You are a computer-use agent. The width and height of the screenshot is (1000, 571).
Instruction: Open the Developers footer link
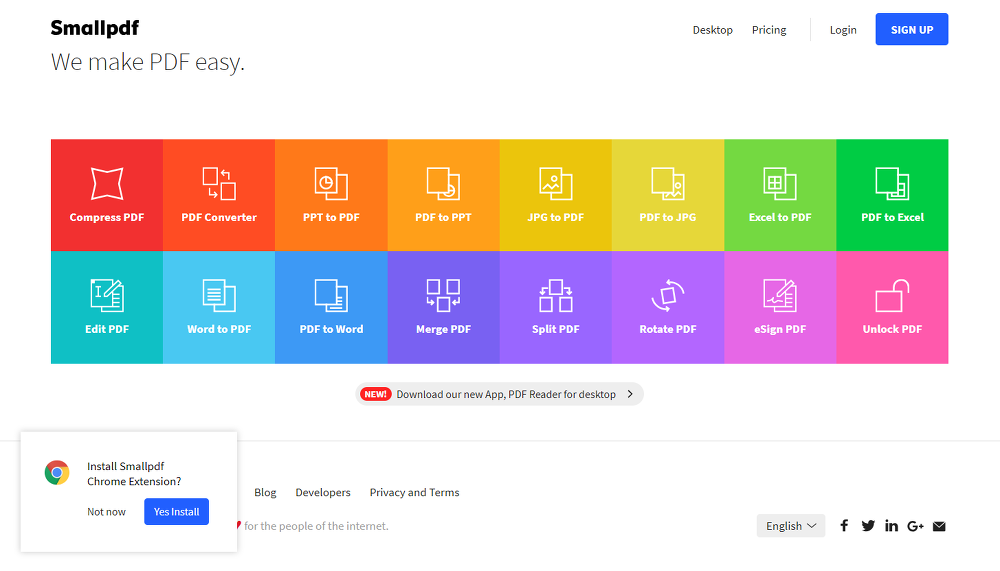coord(323,493)
